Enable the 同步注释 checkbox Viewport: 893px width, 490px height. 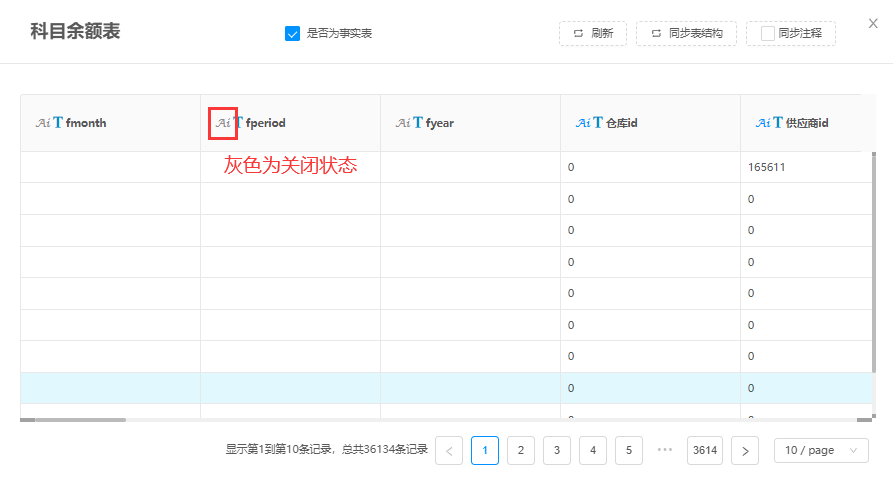pyautogui.click(x=768, y=33)
